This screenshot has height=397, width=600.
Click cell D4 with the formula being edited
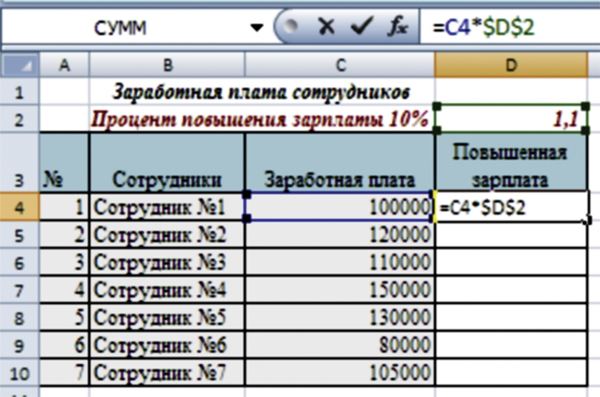511,207
